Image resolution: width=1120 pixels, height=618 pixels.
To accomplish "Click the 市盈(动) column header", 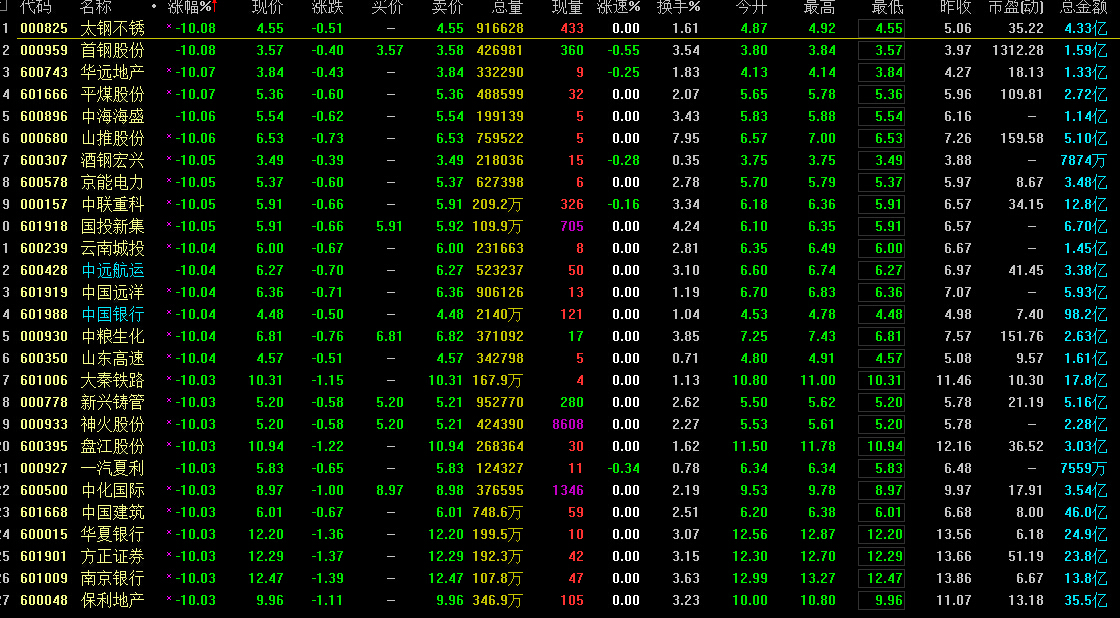I will (1016, 7).
